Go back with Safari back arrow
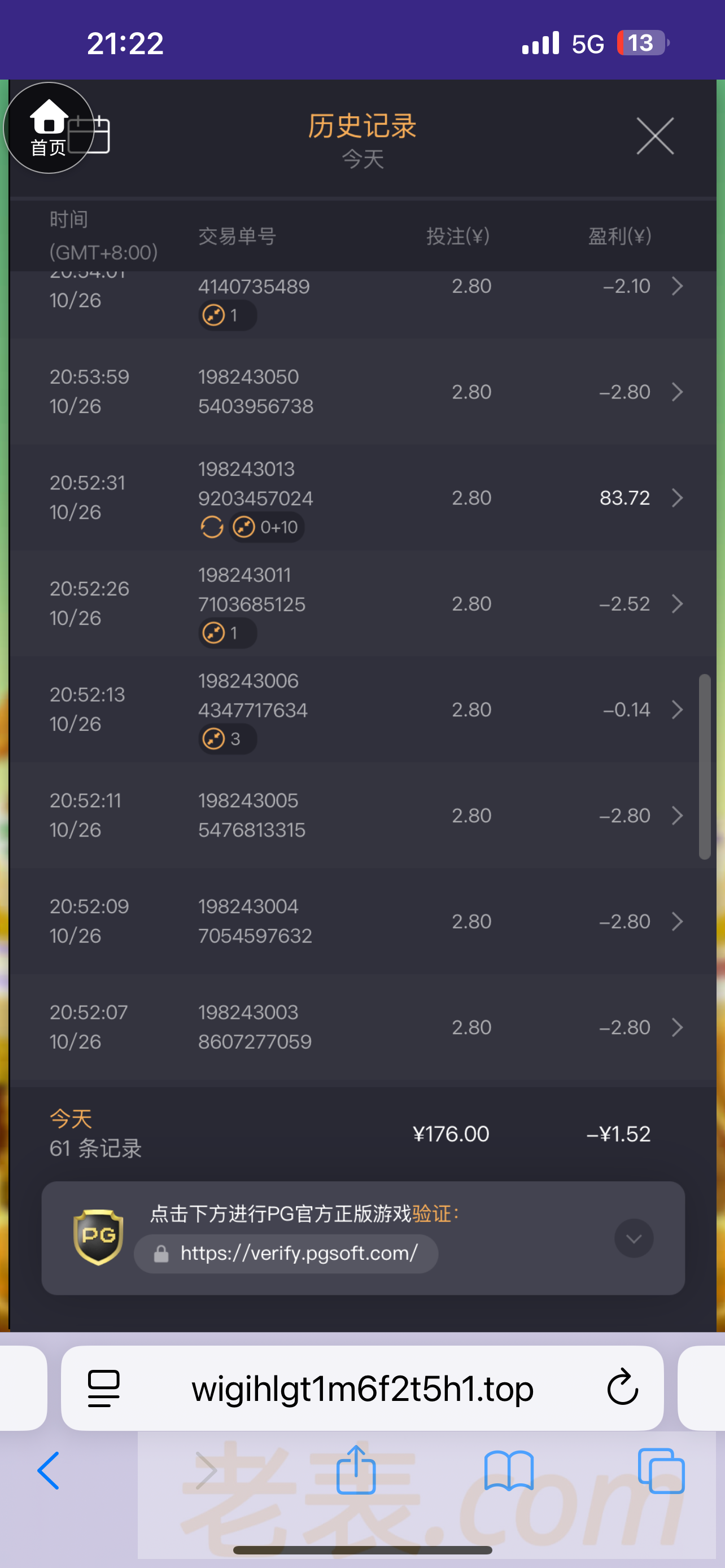Screen dimensions: 725x1568 [x=49, y=1470]
